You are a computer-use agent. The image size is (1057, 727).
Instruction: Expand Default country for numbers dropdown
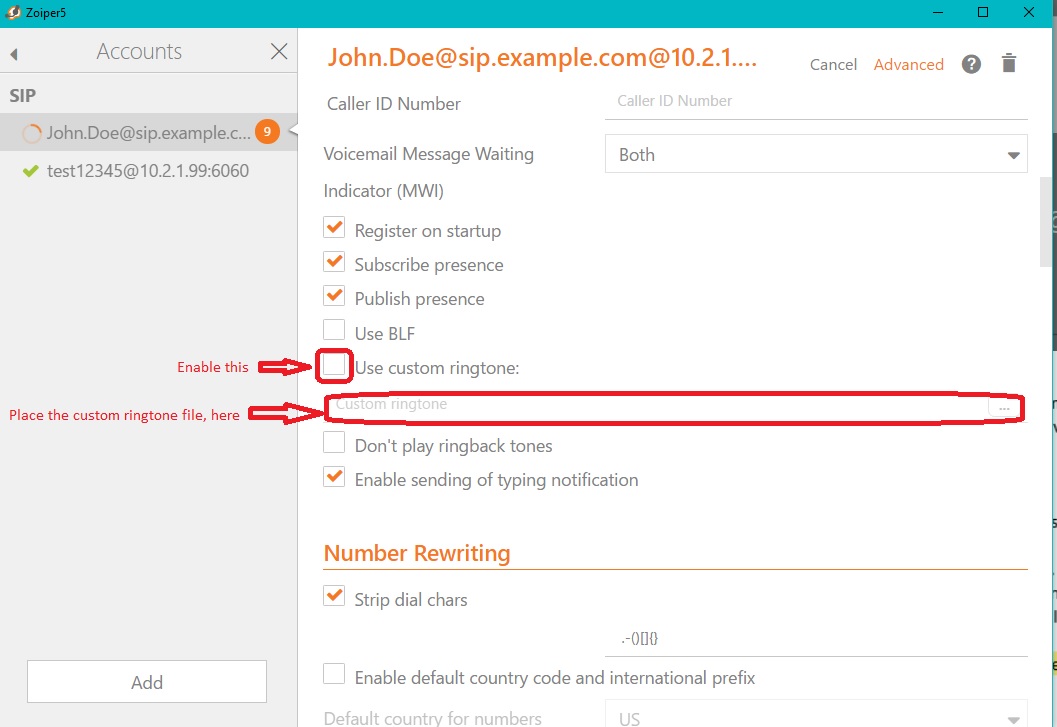(x=815, y=716)
